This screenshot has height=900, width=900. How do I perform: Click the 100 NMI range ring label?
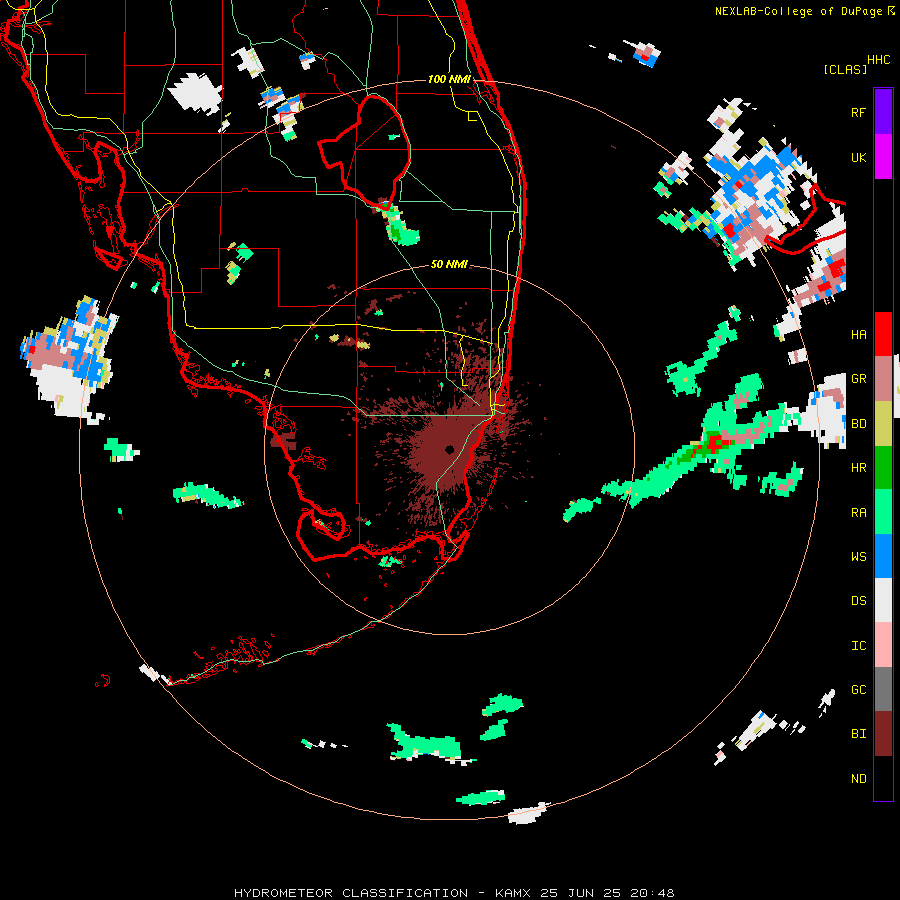[449, 79]
